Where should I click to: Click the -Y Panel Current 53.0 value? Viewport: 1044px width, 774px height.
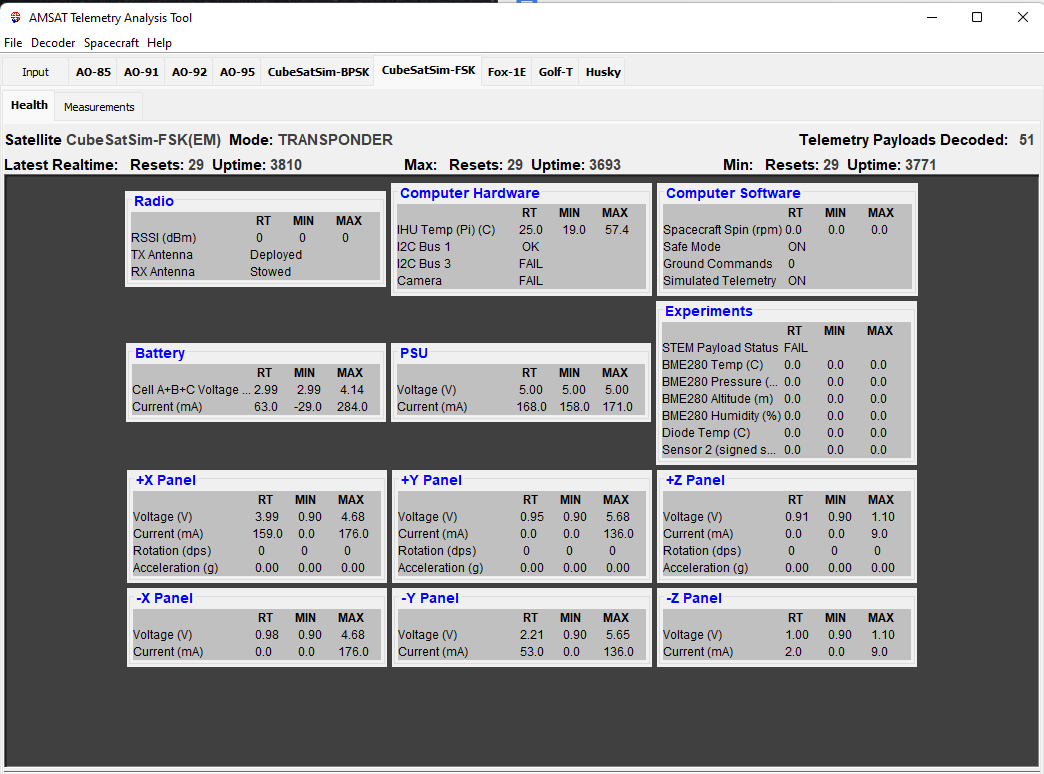click(531, 651)
